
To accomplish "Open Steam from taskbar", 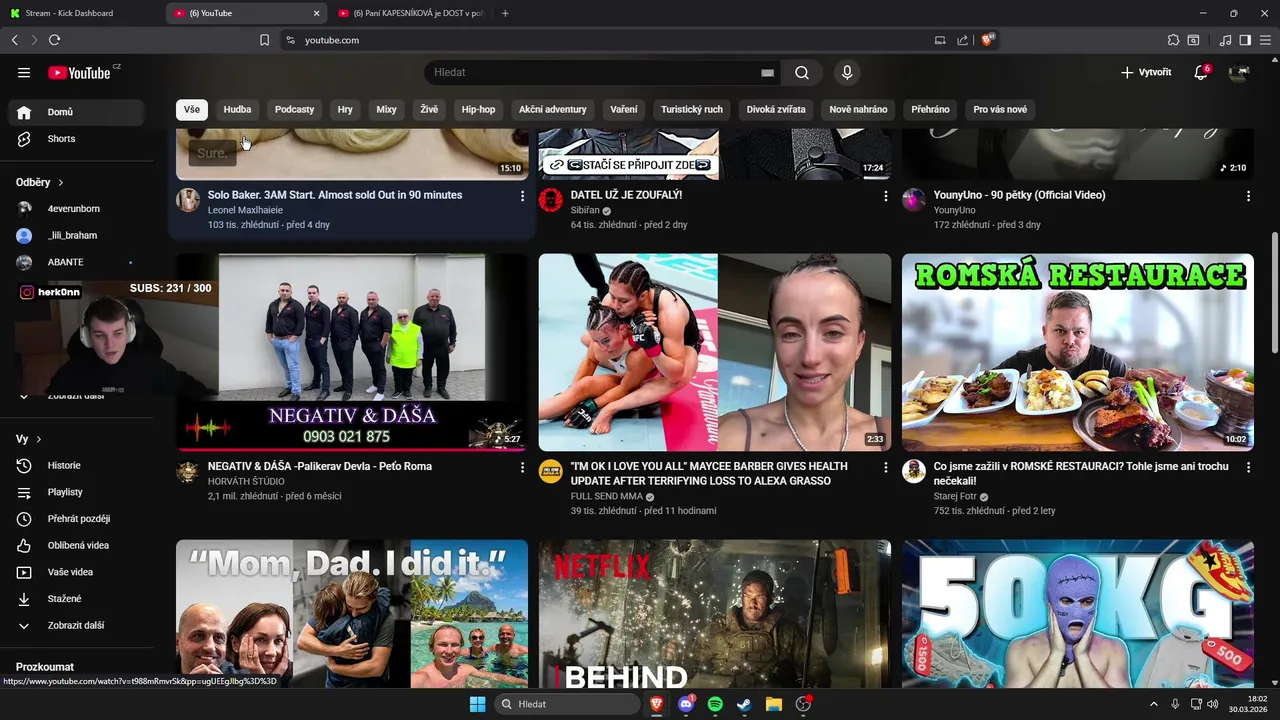I will (744, 704).
